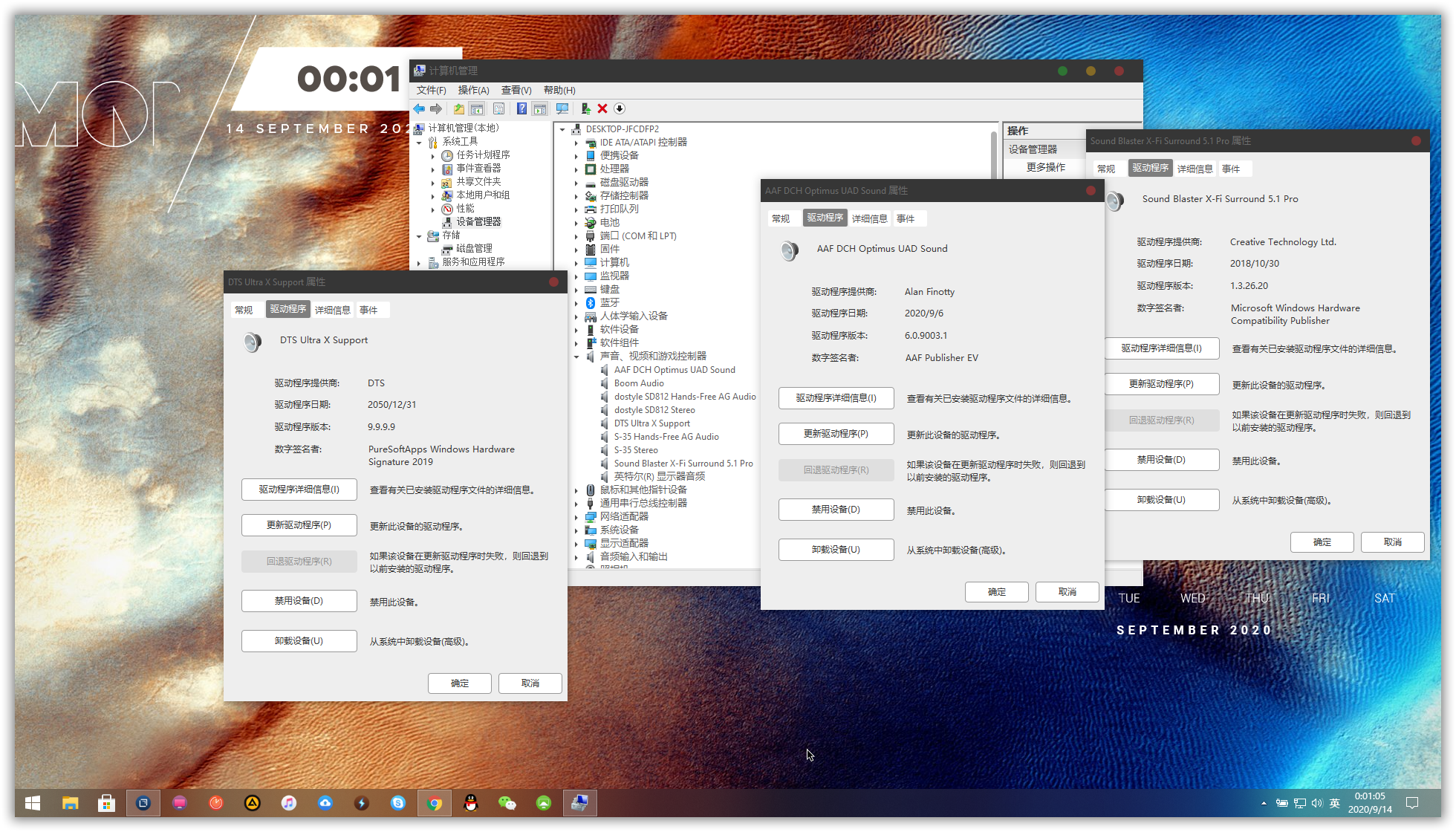Click 卸载设备(U) in Sound Blaster dialog

pyautogui.click(x=1161, y=500)
